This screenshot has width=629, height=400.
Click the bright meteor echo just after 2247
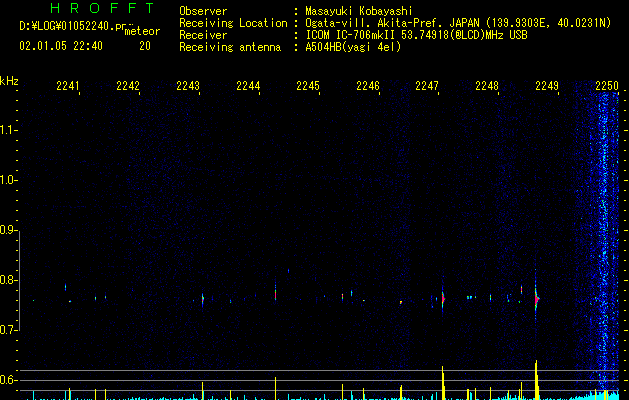(x=443, y=298)
